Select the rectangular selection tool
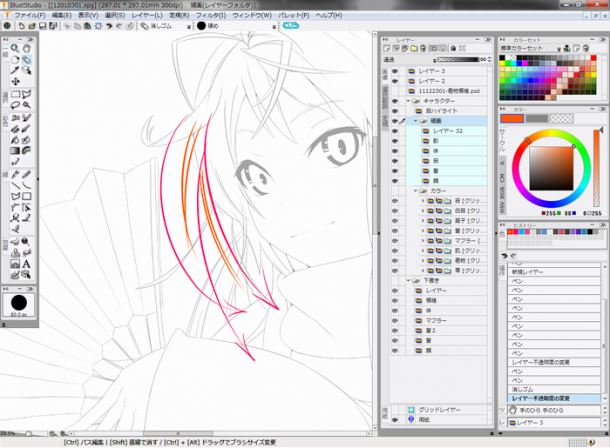This screenshot has width=610, height=448. [x=15, y=94]
